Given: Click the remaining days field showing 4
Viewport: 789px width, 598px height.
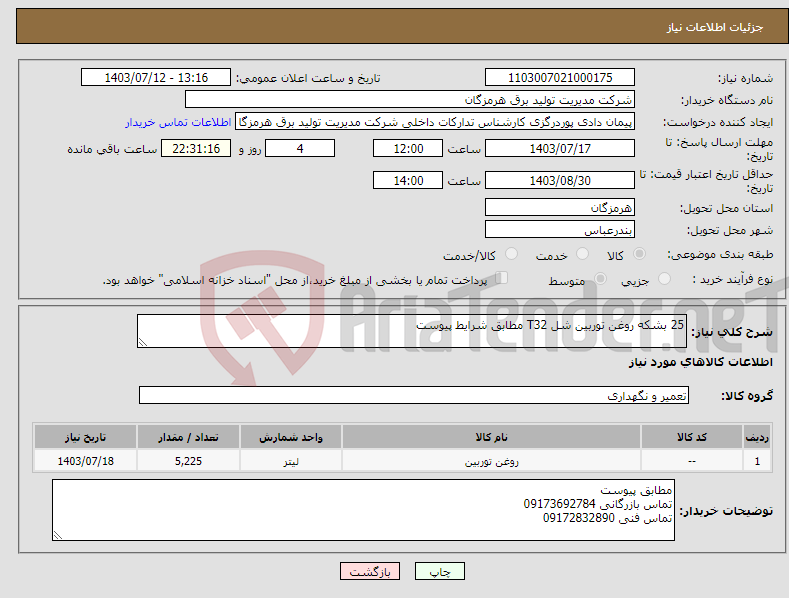Looking at the screenshot, I should 300,148.
